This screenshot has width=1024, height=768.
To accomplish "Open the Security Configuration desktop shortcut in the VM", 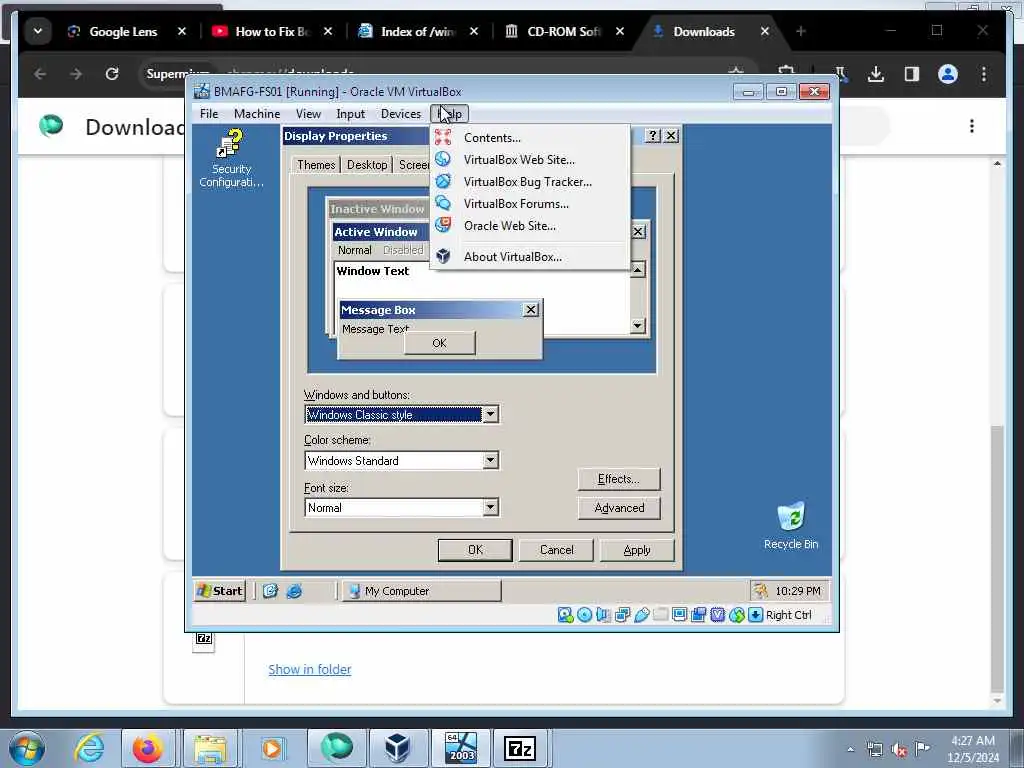I will 231,159.
